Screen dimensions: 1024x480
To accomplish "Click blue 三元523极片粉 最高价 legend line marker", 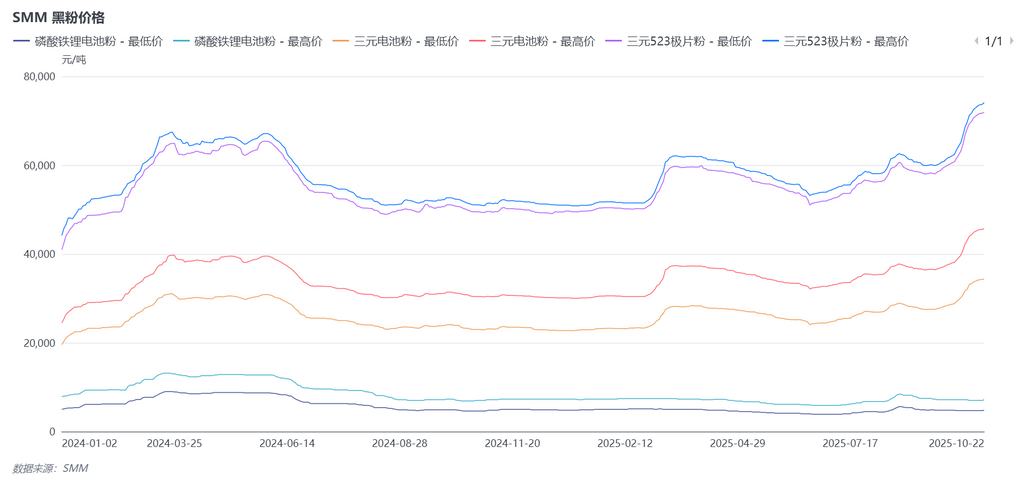I will point(770,41).
